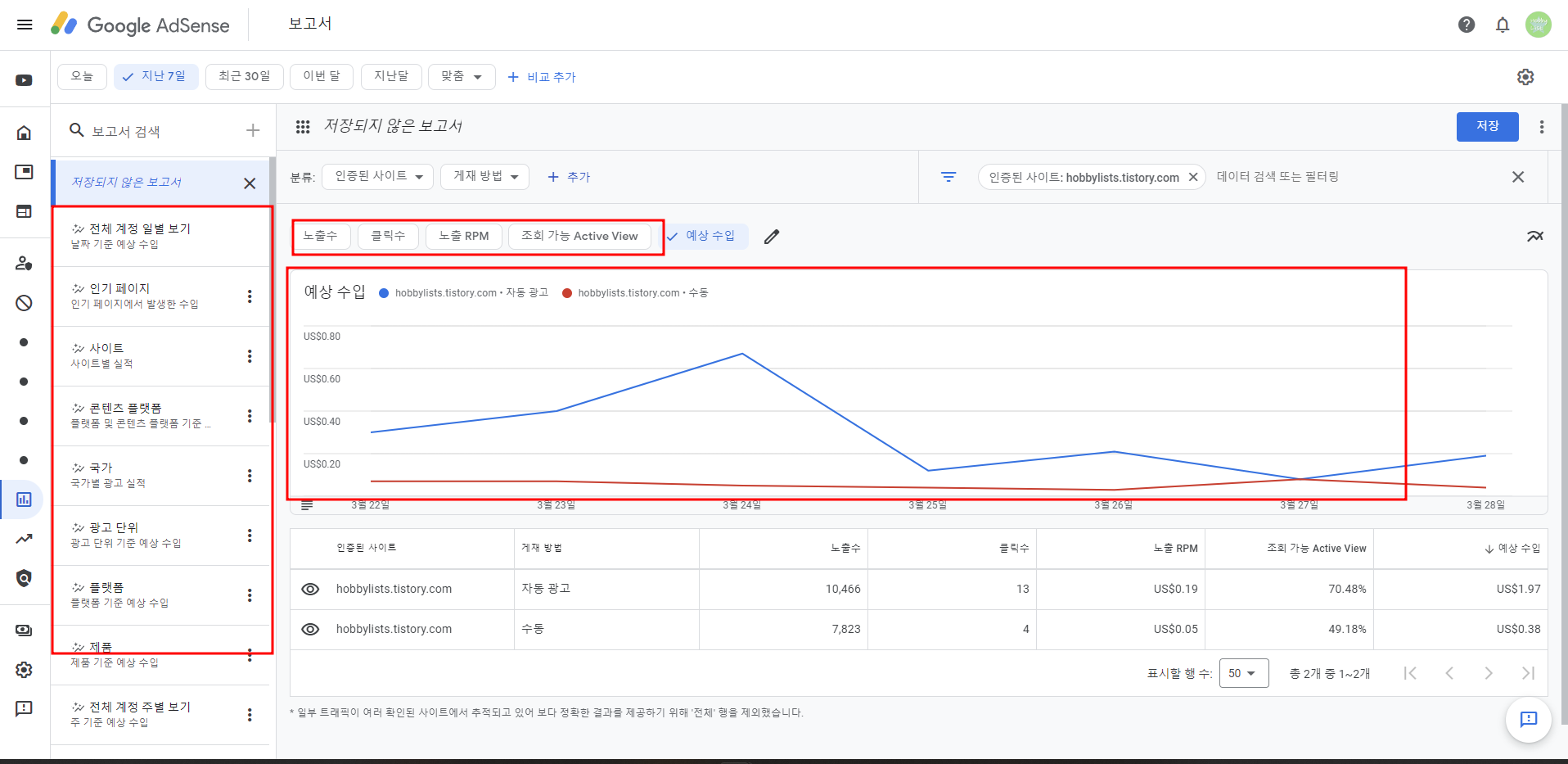Image resolution: width=1568 pixels, height=764 pixels.
Task: Open options for 광고 단위 report
Action: pos(250,536)
